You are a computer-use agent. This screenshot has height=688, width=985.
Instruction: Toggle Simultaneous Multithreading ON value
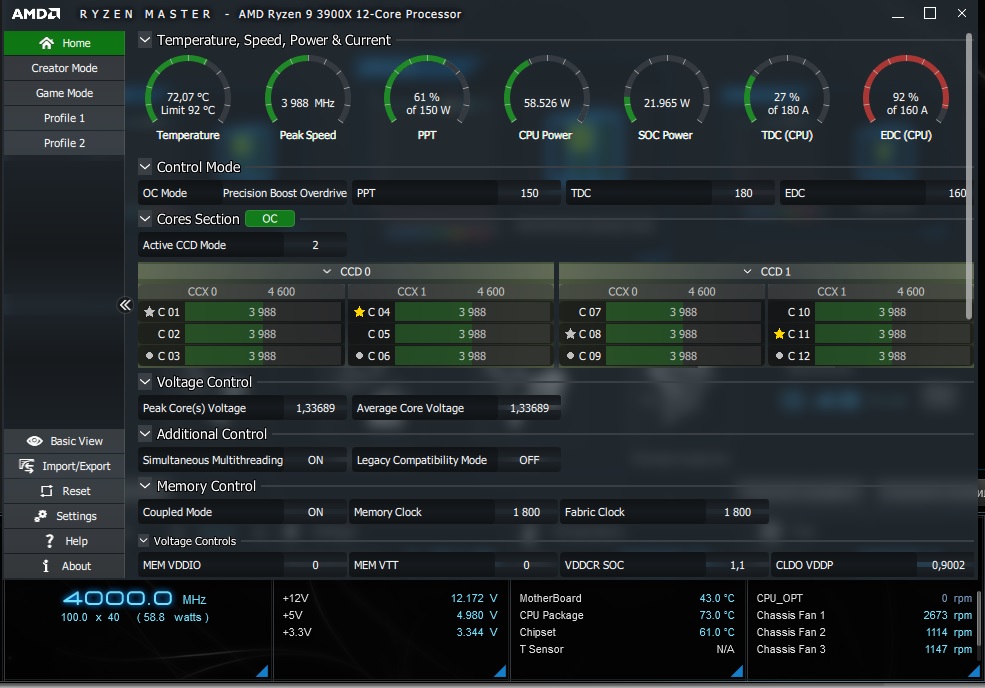315,460
